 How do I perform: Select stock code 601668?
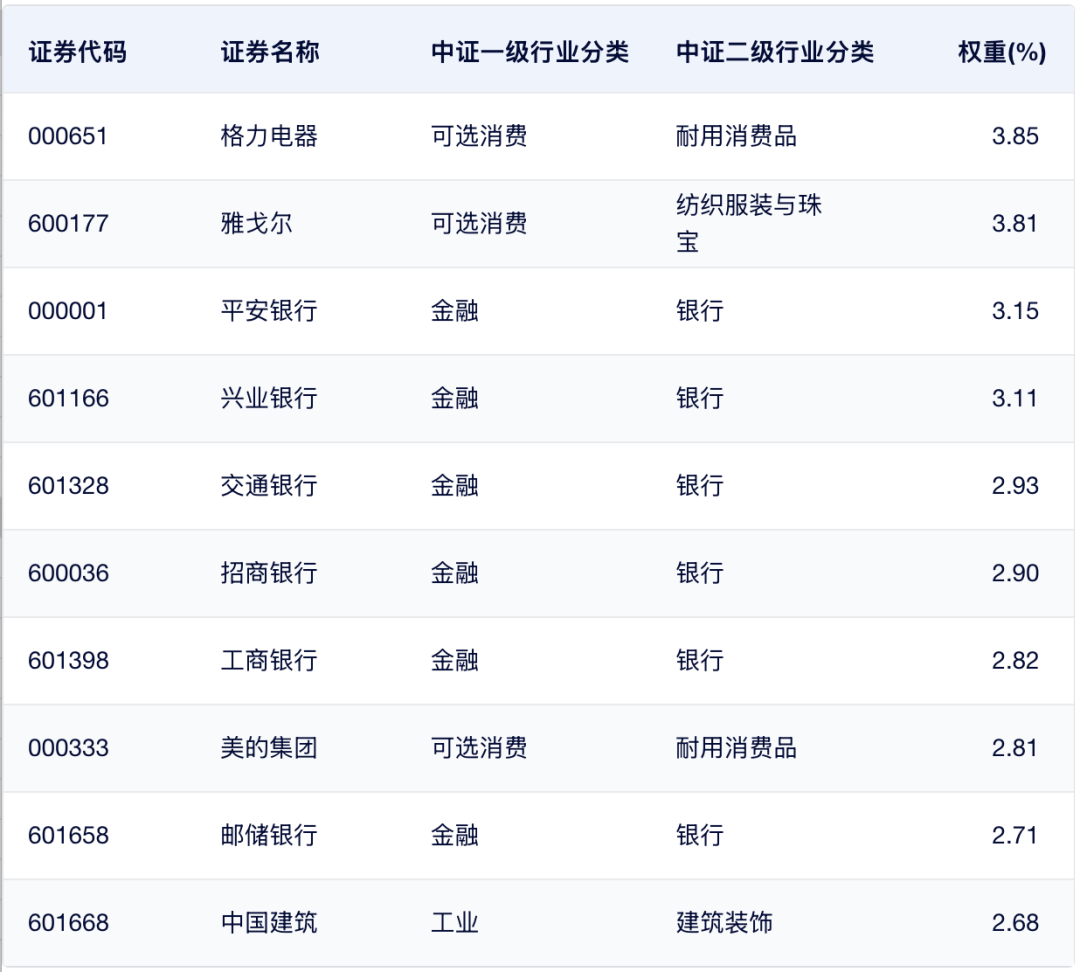pos(68,923)
